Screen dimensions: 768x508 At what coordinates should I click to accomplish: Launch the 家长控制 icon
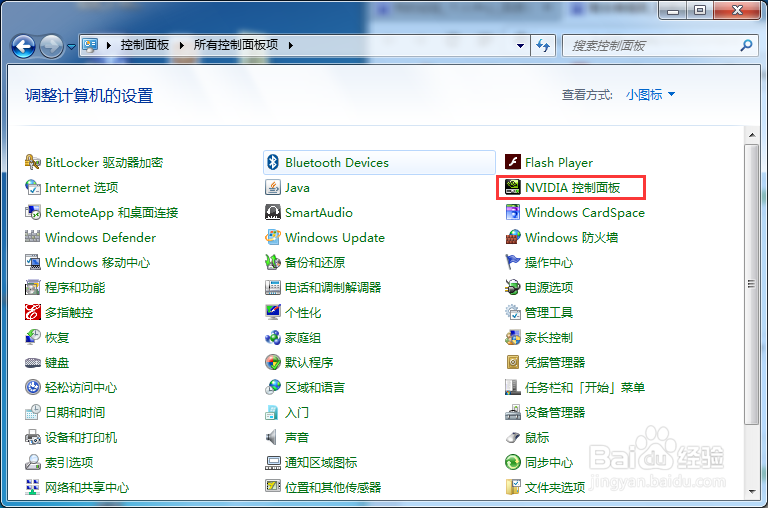[513, 337]
